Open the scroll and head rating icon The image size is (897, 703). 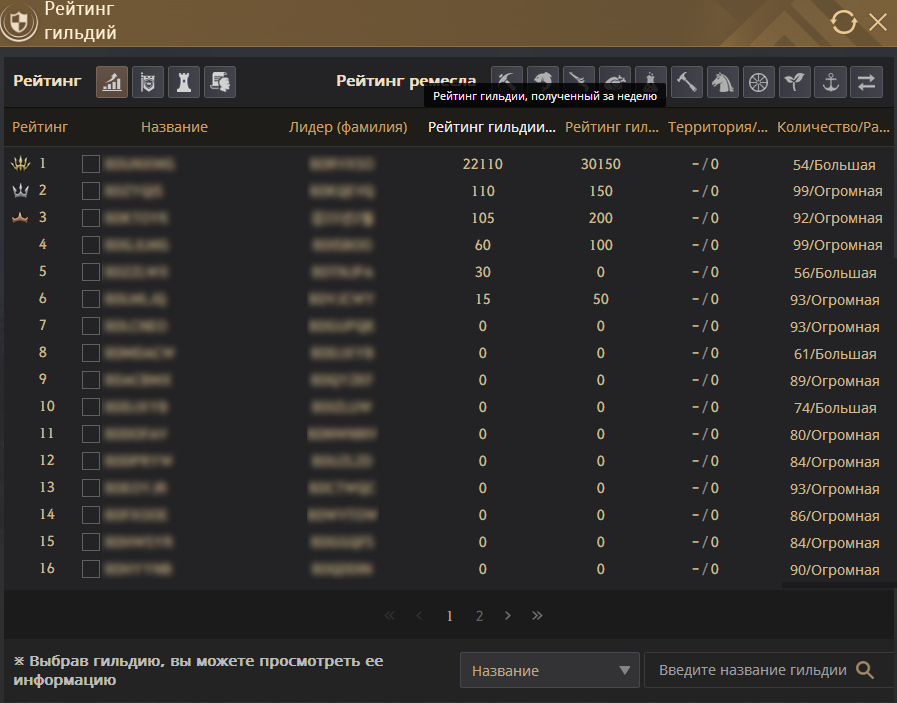(220, 82)
